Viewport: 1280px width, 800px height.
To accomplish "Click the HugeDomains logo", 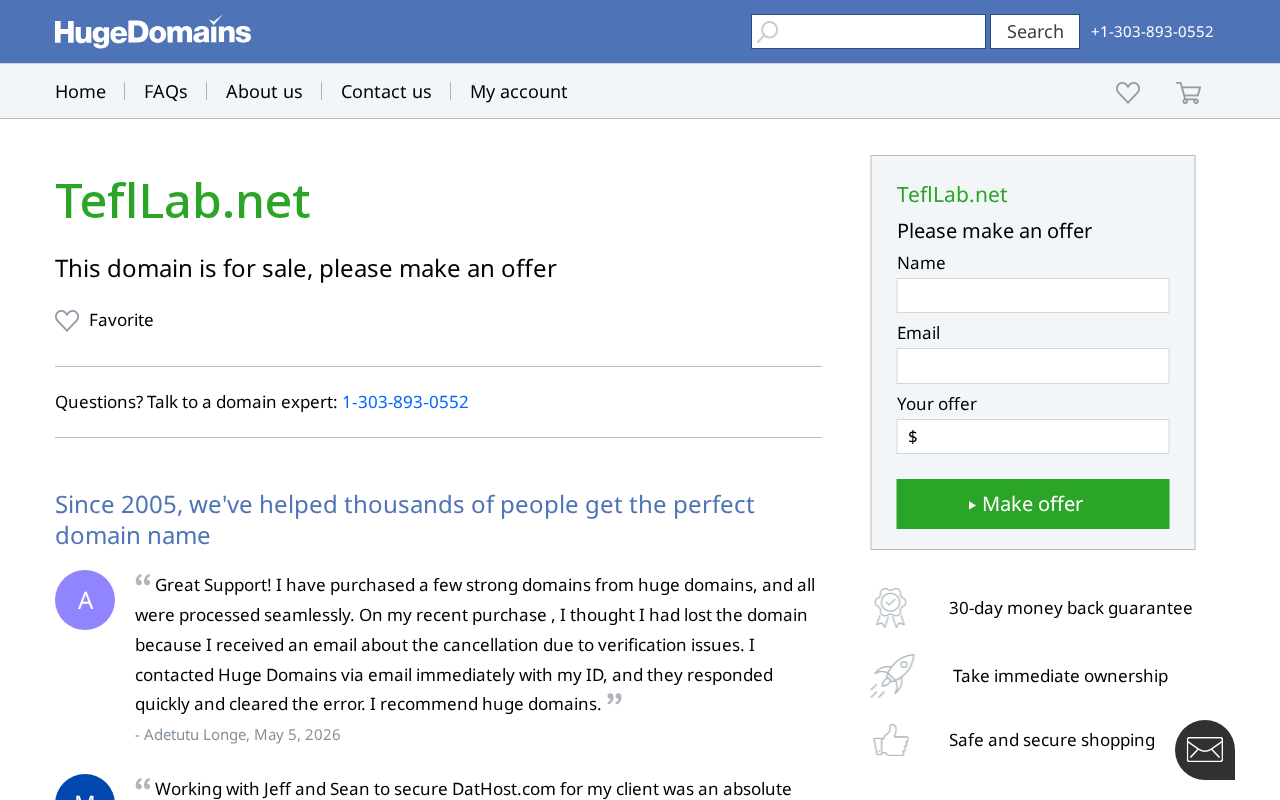I will pos(153,32).
